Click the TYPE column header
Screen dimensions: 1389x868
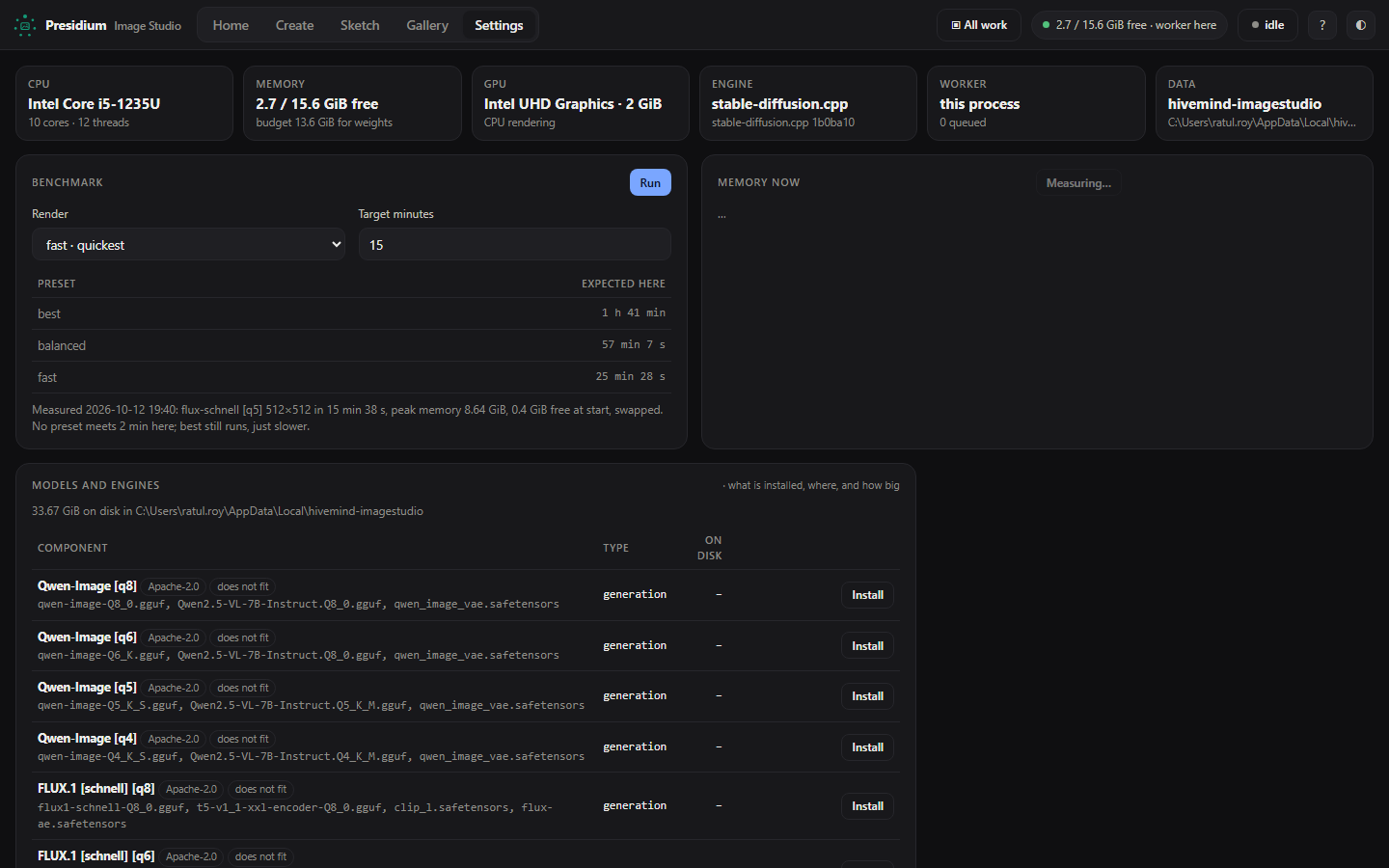615,548
